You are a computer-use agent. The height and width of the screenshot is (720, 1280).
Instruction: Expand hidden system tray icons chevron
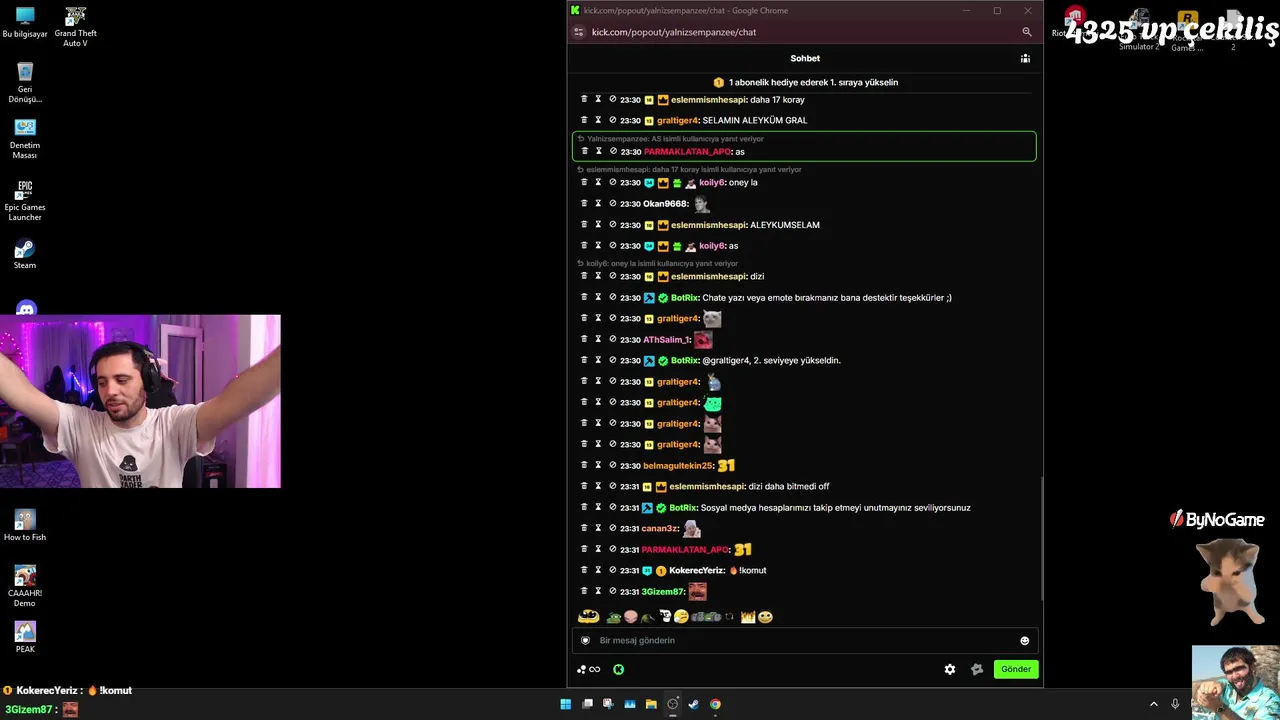pos(1153,704)
